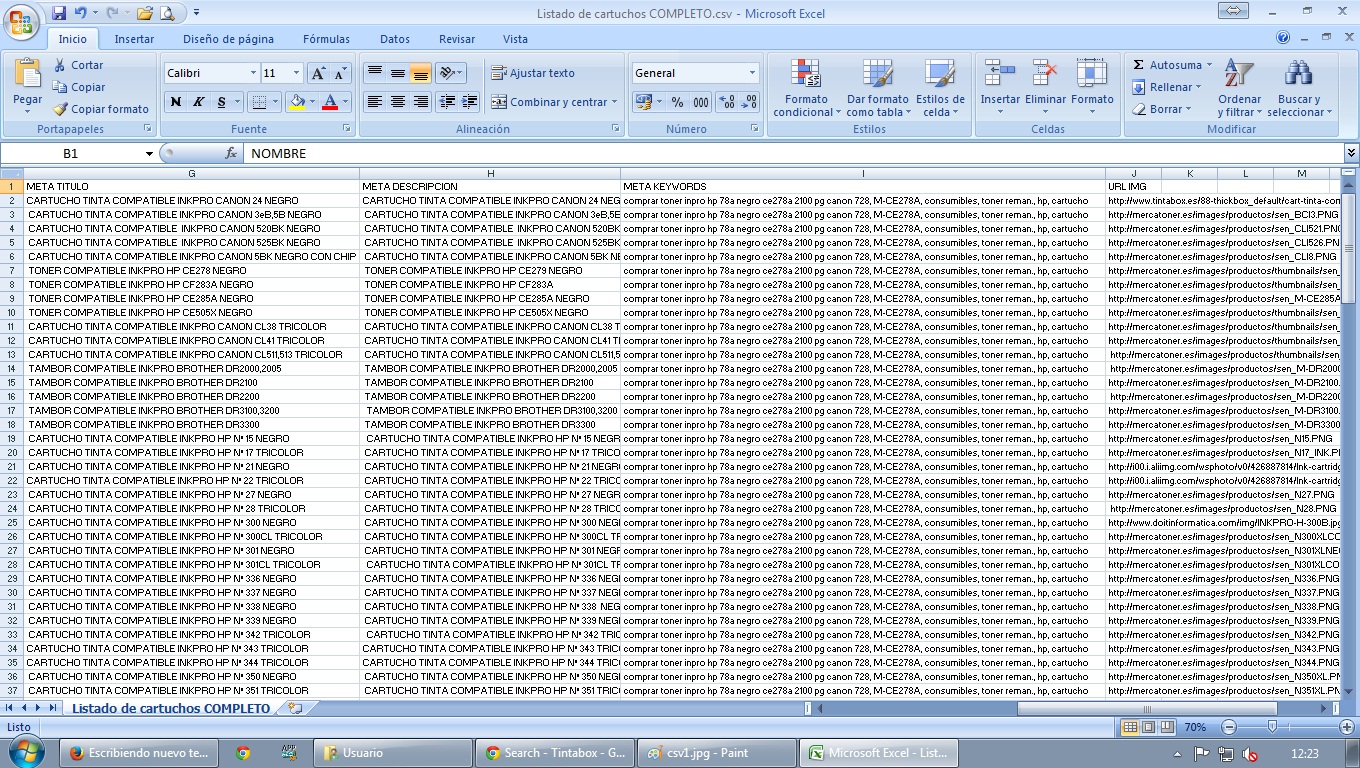Open font size 11 dropdown

click(296, 73)
